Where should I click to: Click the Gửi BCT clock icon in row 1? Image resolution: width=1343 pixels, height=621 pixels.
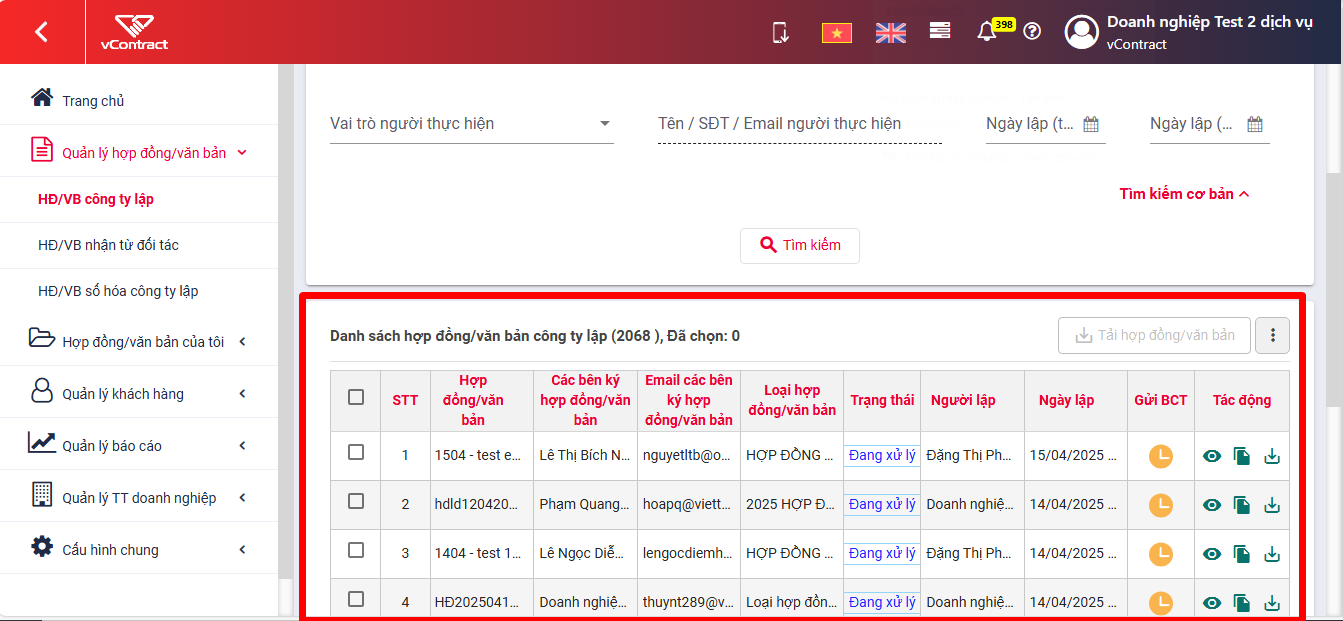tap(1160, 456)
